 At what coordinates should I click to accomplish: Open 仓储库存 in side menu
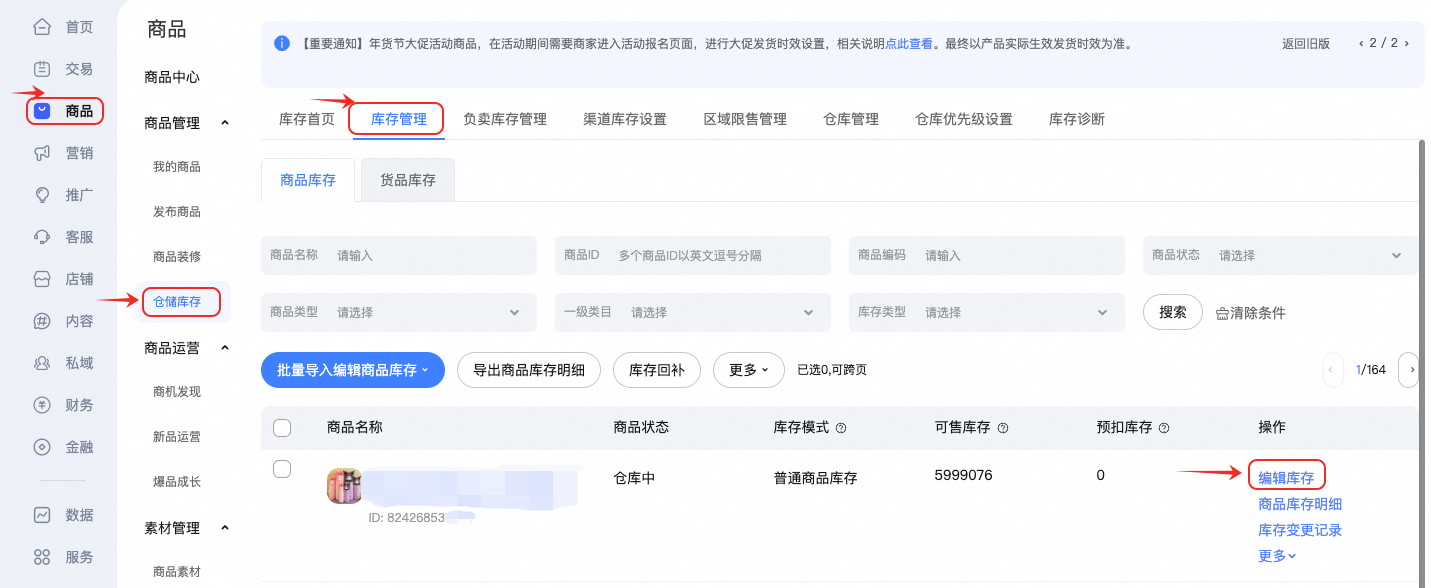177,301
